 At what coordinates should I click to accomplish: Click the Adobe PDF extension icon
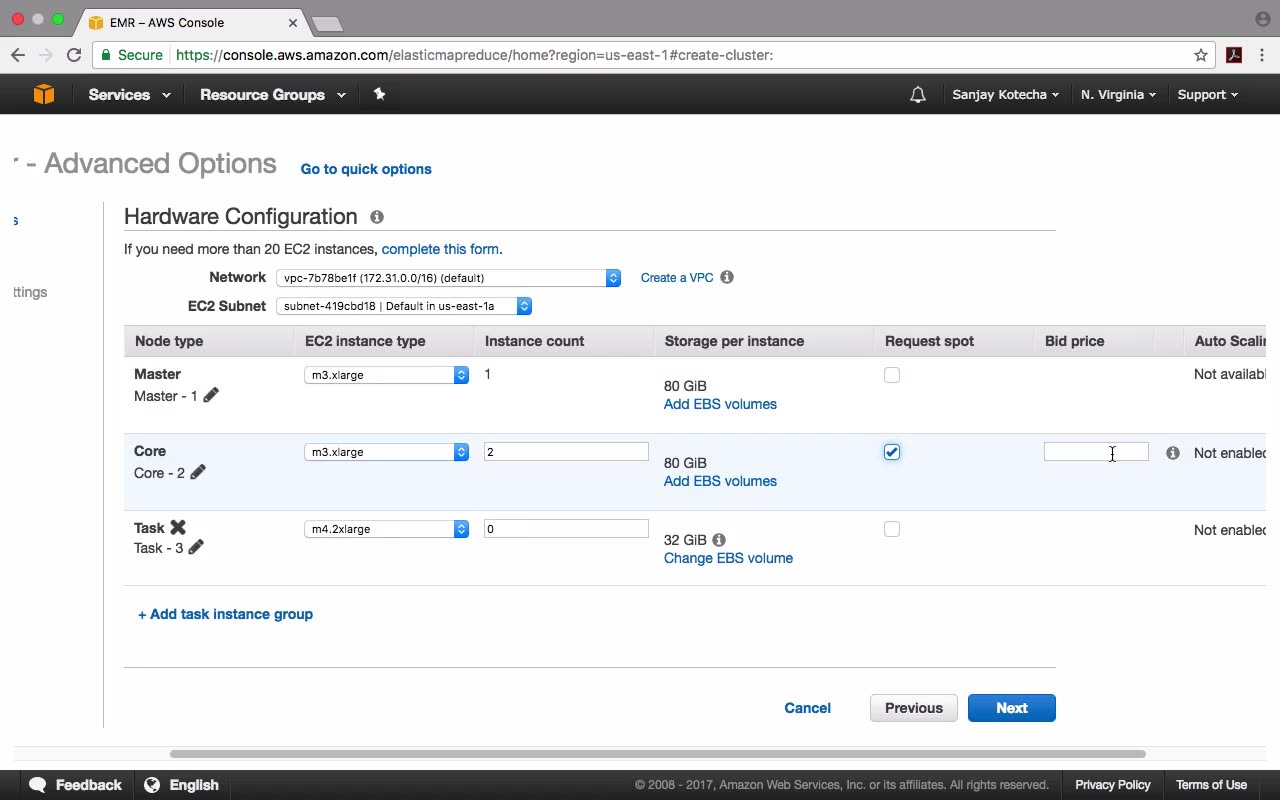point(1234,55)
